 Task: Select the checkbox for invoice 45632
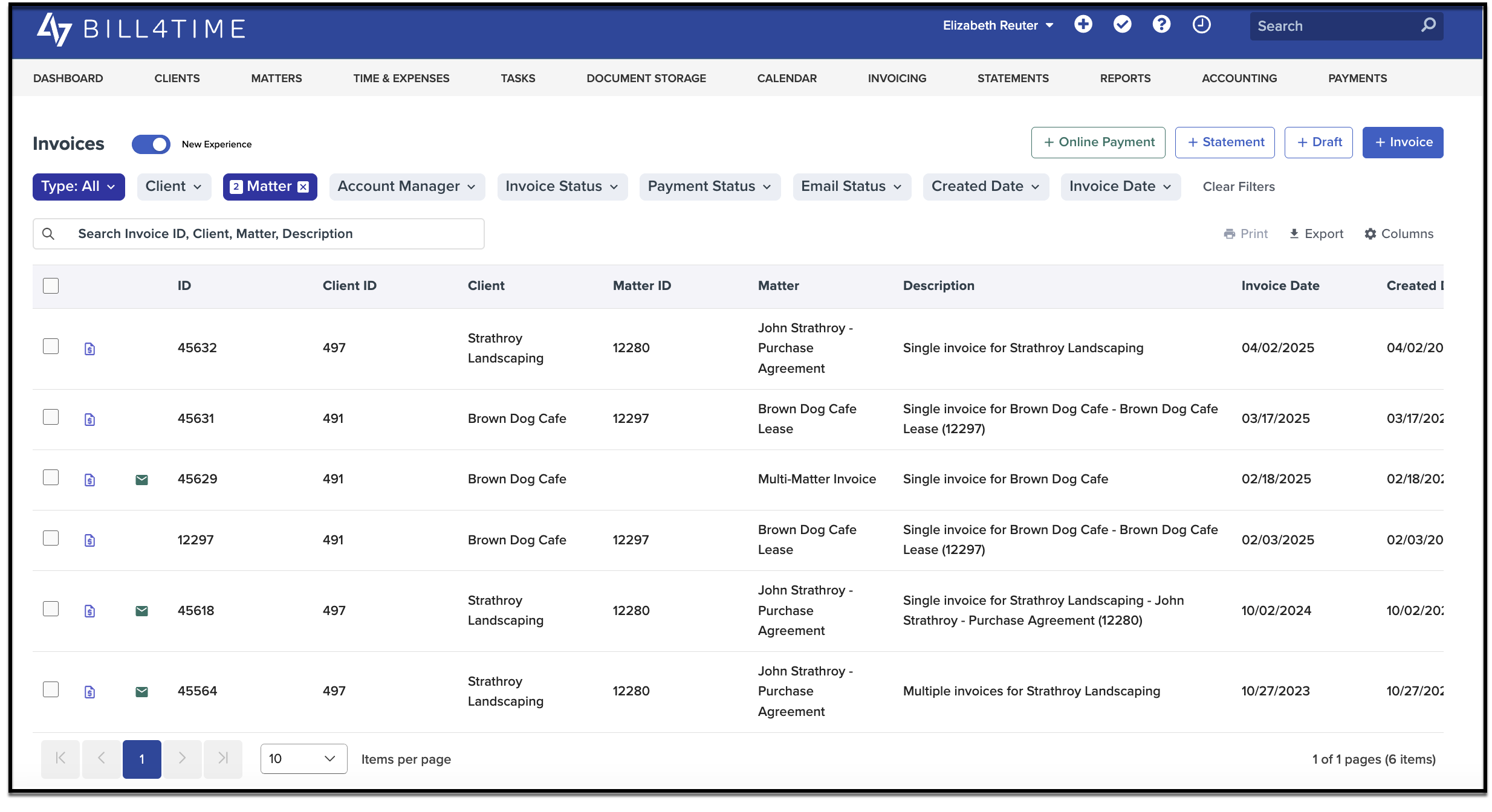51,346
